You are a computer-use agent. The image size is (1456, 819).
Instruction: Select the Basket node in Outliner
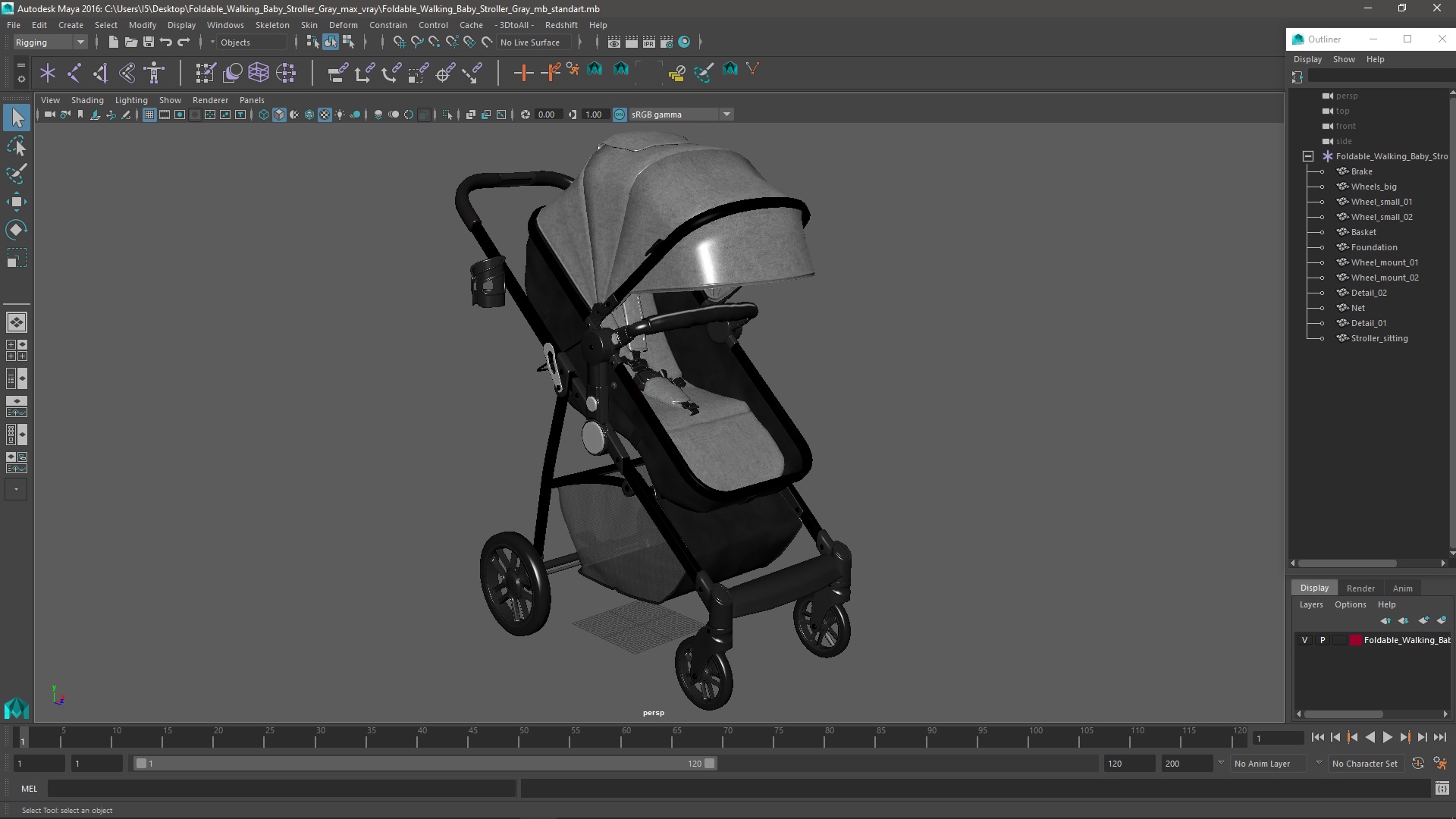(1363, 232)
